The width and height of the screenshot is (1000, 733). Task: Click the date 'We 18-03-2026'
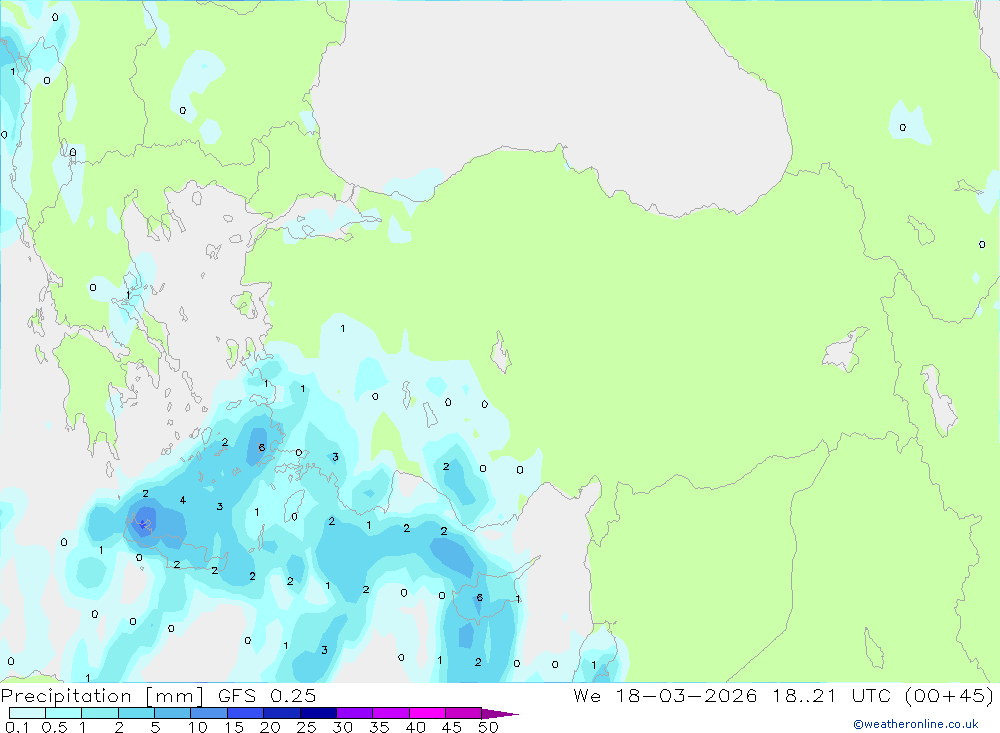pyautogui.click(x=665, y=696)
